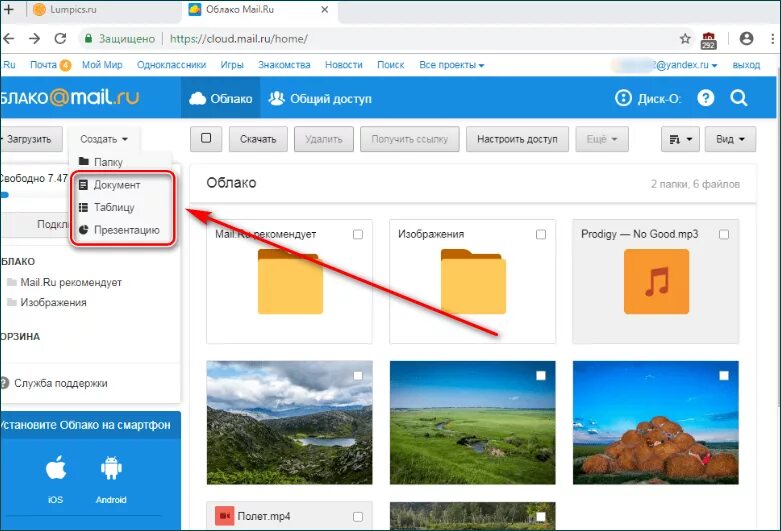Open Игры link in top bar
The image size is (781, 531).
pos(232,65)
